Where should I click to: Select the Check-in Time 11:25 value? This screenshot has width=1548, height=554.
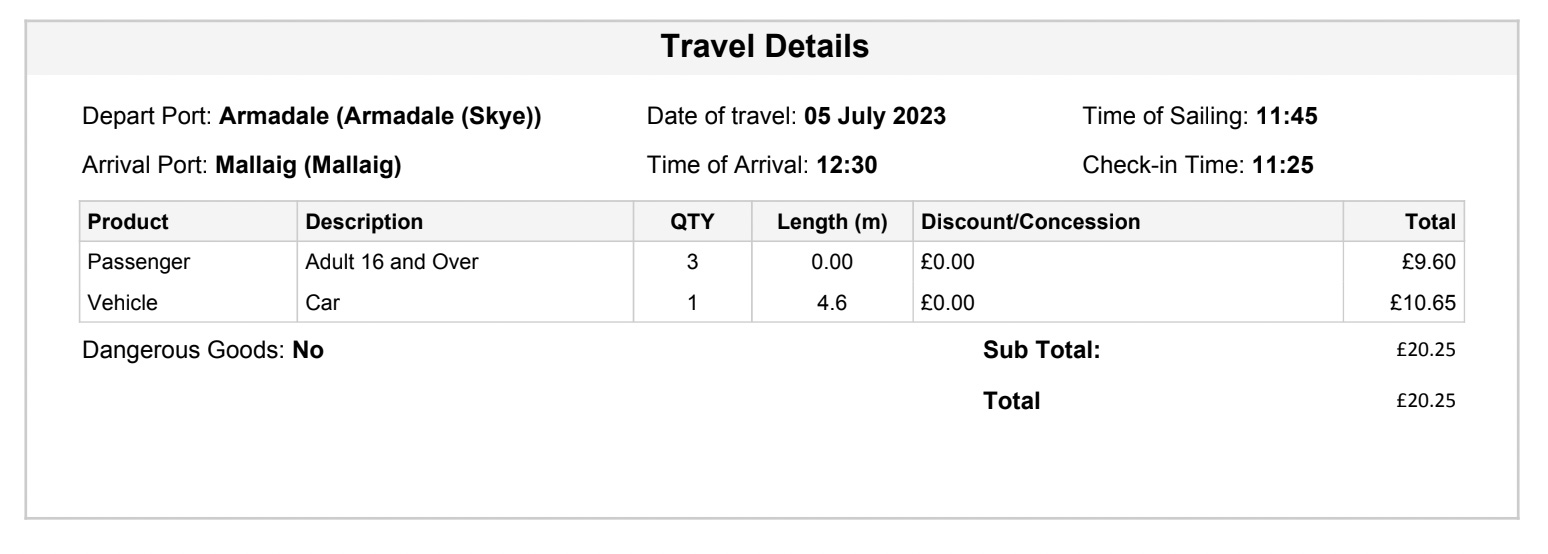[1284, 165]
